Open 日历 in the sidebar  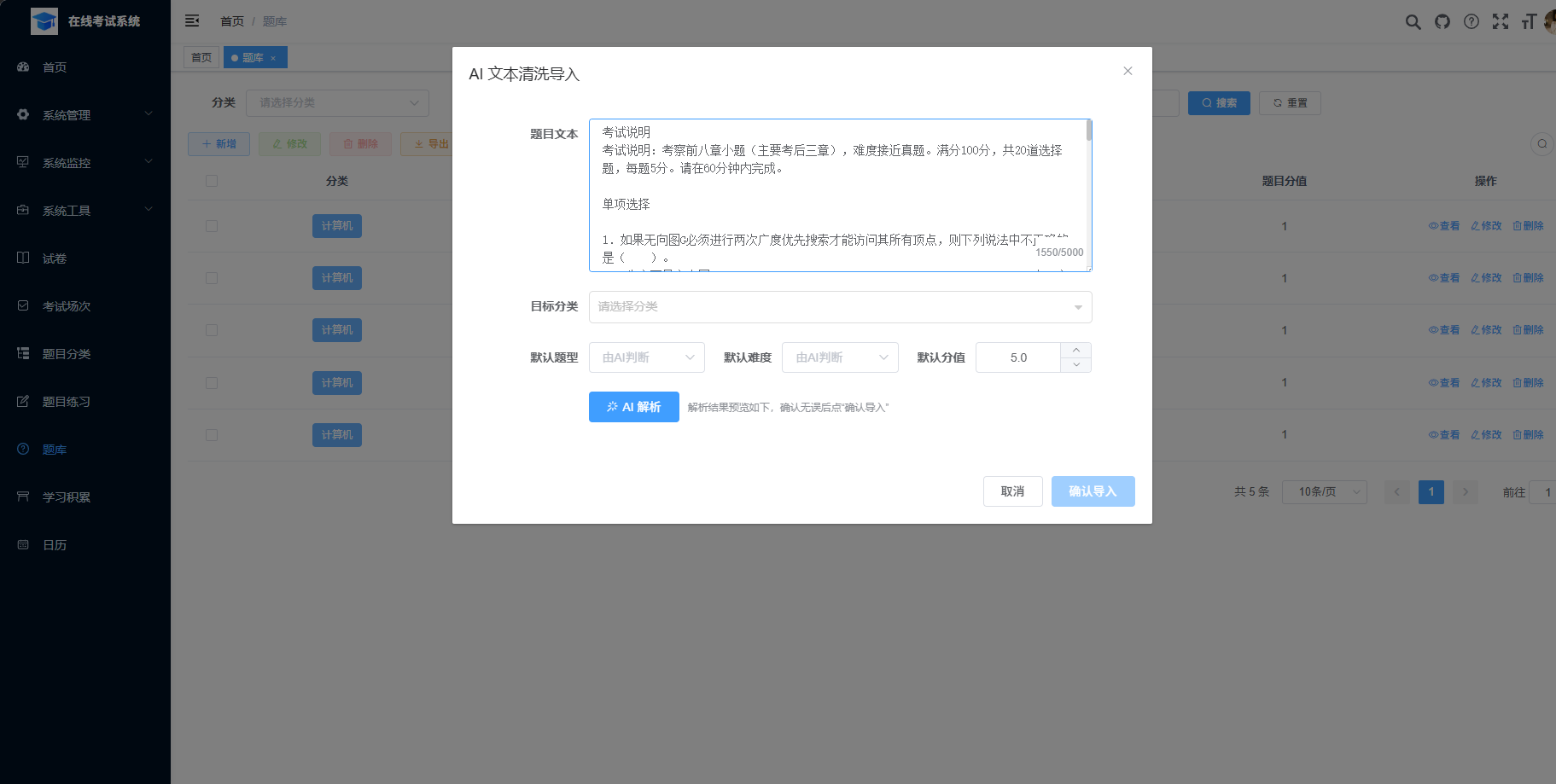coord(85,545)
